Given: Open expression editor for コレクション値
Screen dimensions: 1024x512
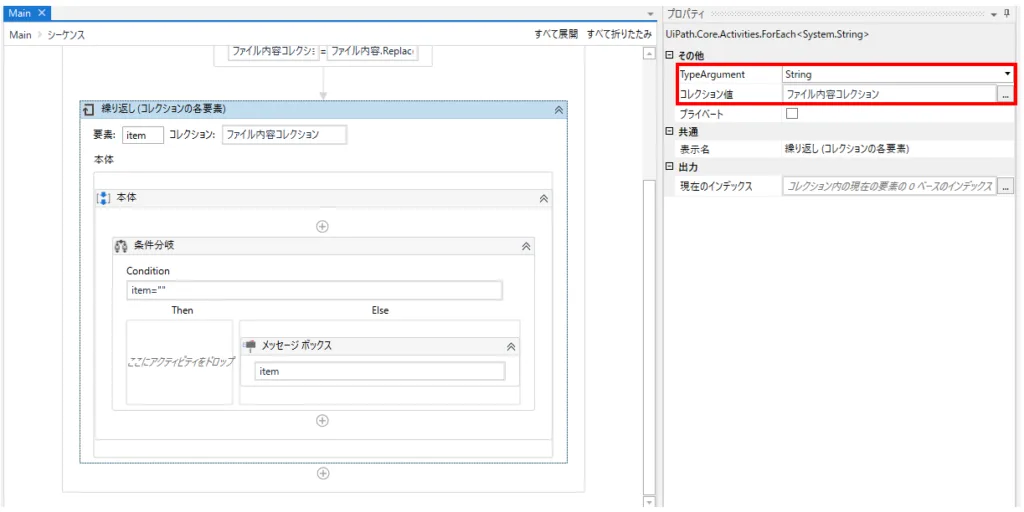Looking at the screenshot, I should pos(1006,94).
